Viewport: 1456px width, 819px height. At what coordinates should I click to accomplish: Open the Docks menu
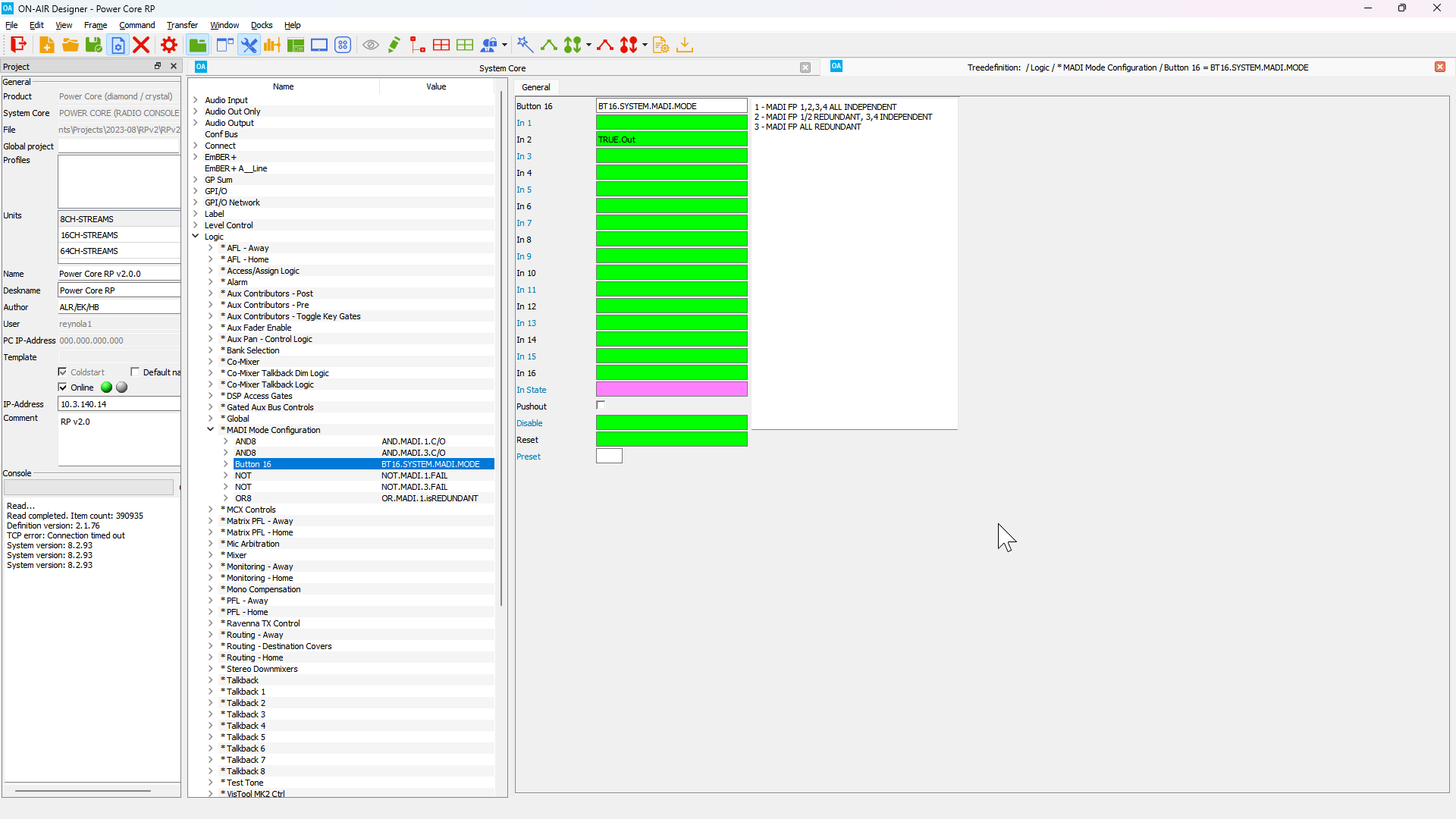[x=262, y=25]
